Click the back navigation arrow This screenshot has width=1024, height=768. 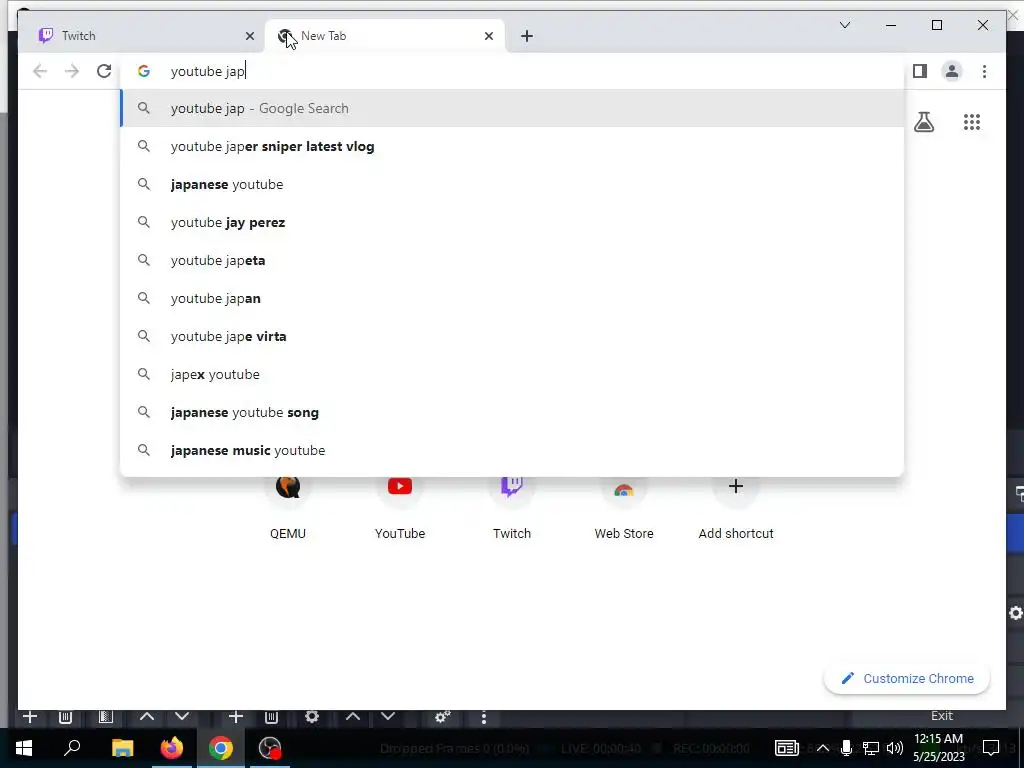[x=40, y=71]
